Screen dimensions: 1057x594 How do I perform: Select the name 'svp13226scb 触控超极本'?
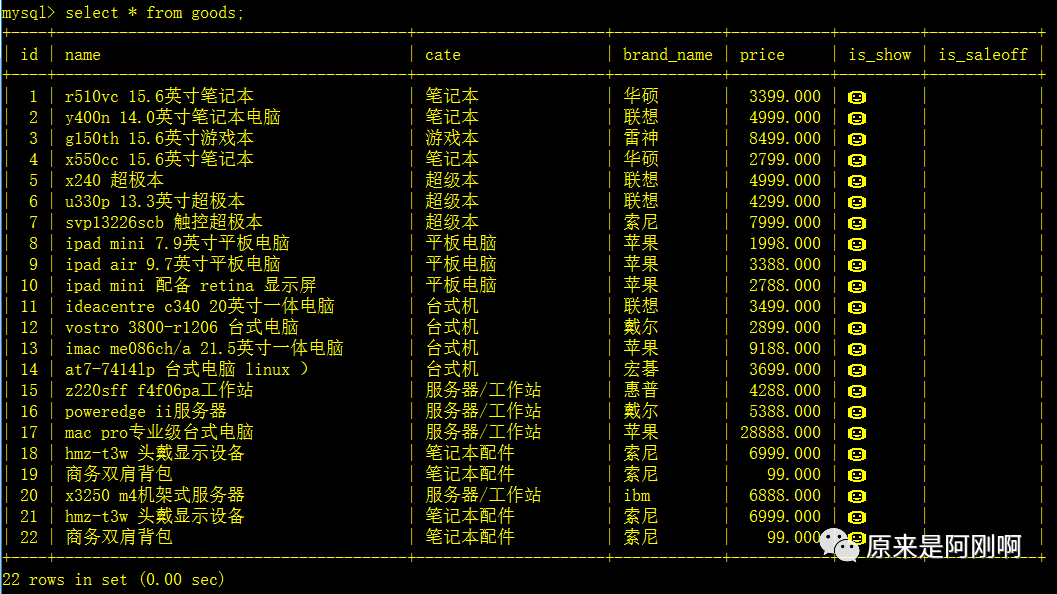coord(164,222)
